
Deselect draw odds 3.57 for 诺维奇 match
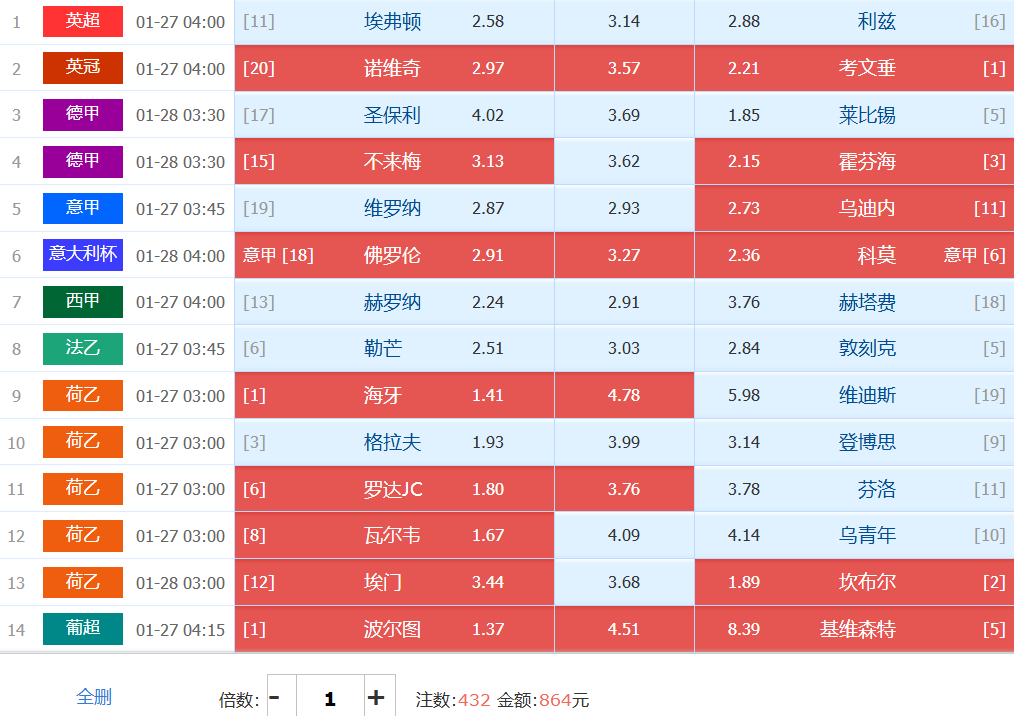(x=623, y=68)
